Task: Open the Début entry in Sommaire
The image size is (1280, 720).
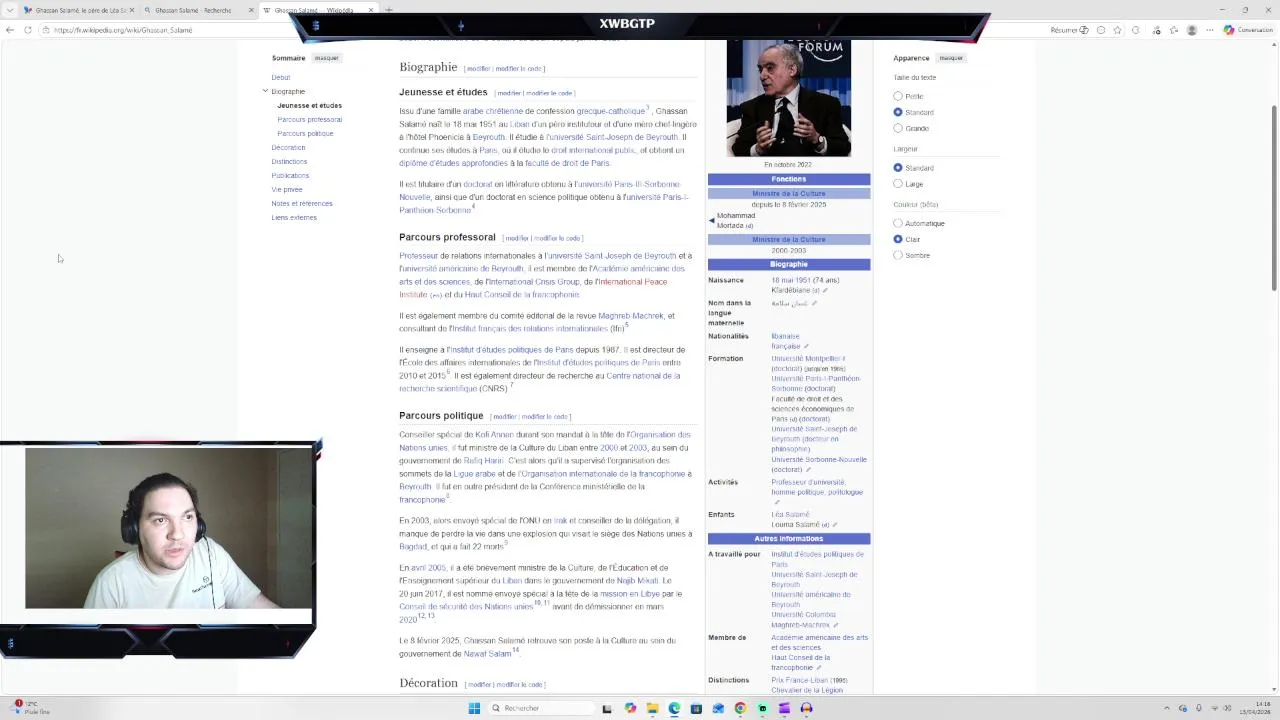Action: click(281, 77)
